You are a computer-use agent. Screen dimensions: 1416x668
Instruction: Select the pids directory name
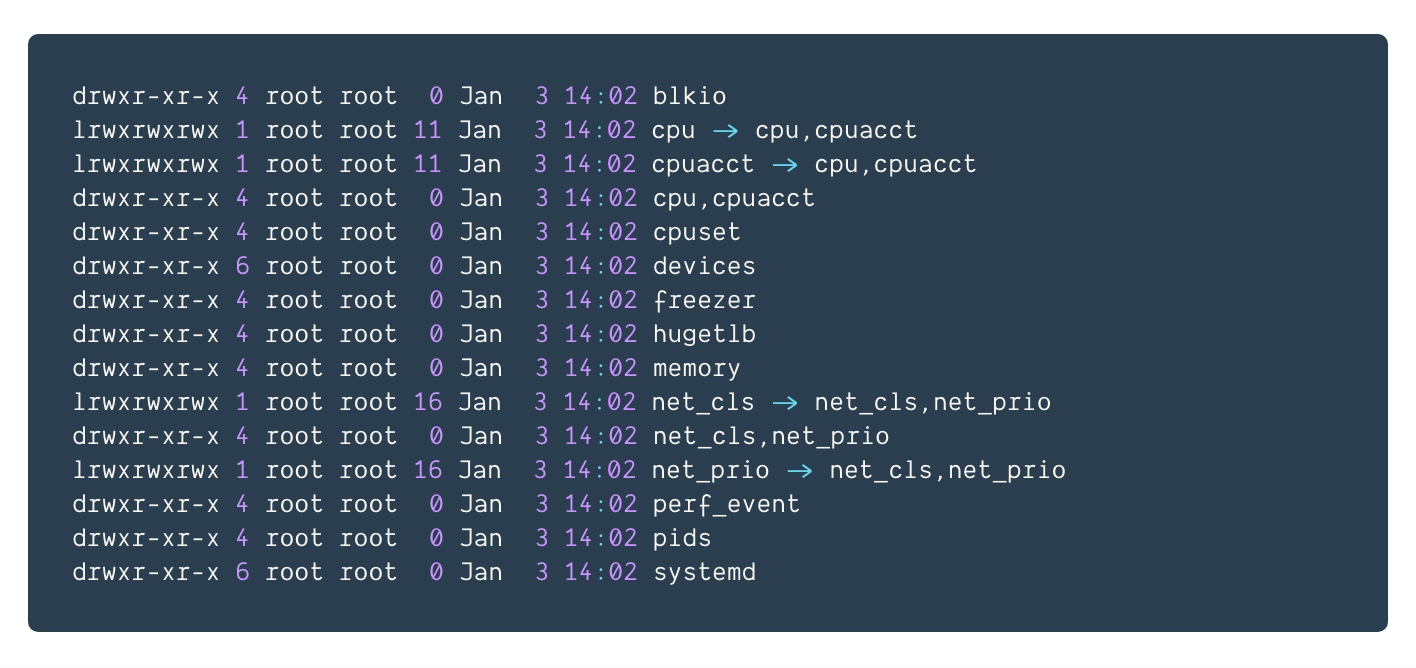(682, 539)
